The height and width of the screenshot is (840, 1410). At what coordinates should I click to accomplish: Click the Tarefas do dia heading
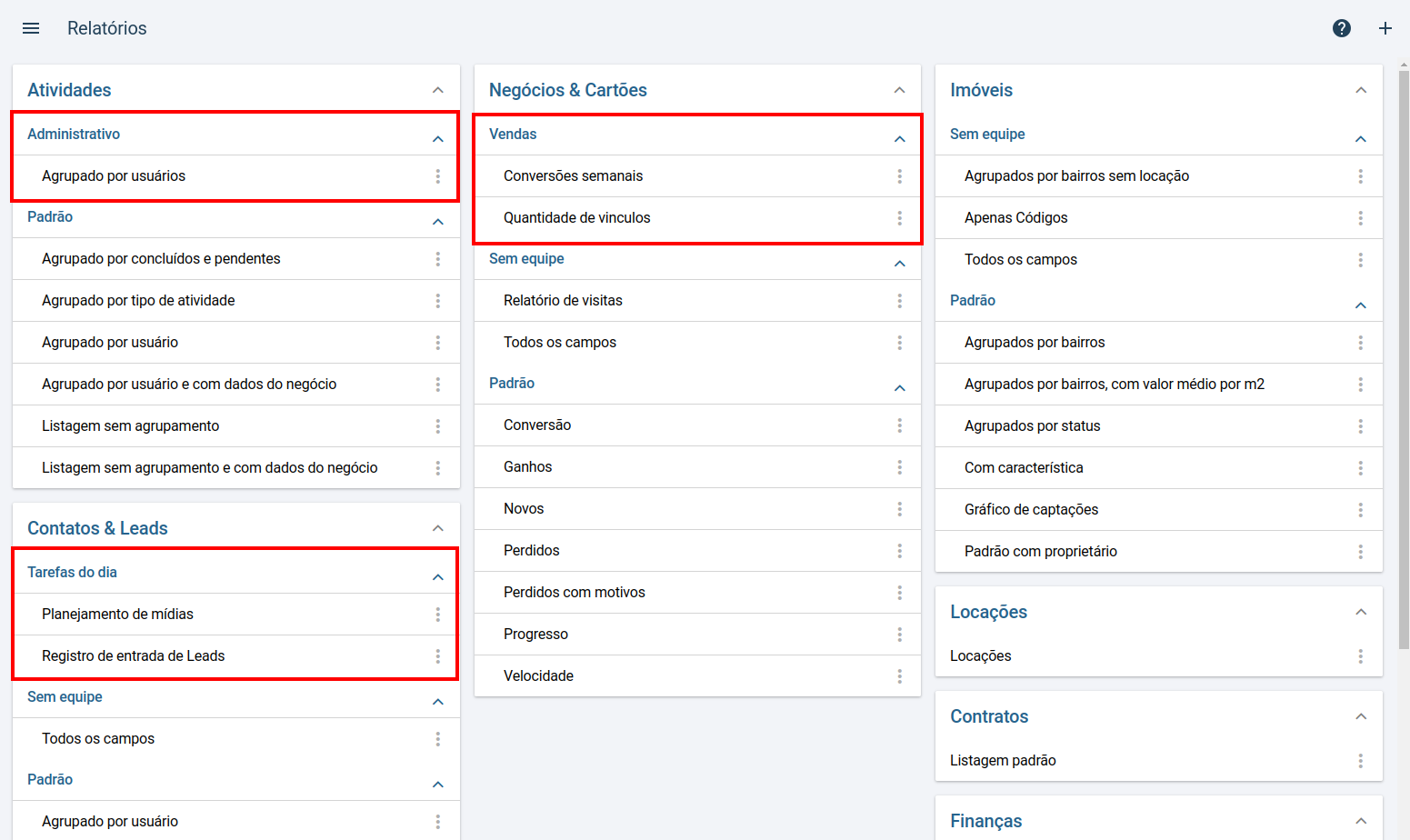pos(72,573)
